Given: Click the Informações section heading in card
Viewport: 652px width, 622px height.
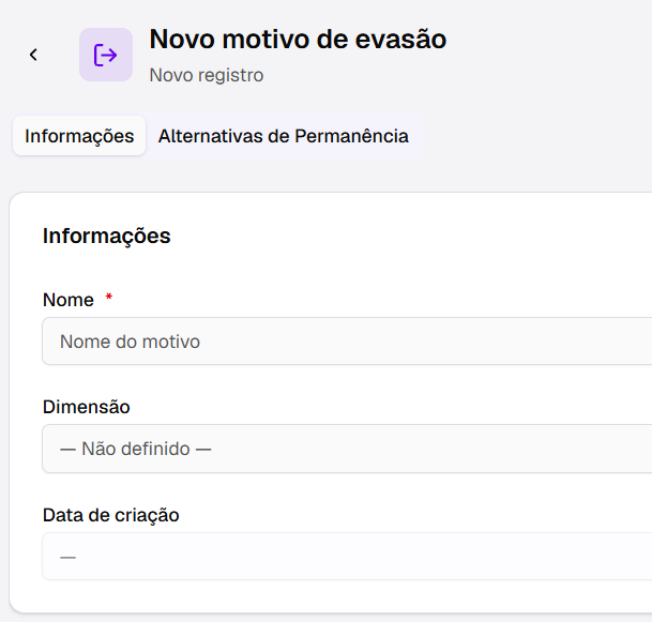Looking at the screenshot, I should 107,236.
